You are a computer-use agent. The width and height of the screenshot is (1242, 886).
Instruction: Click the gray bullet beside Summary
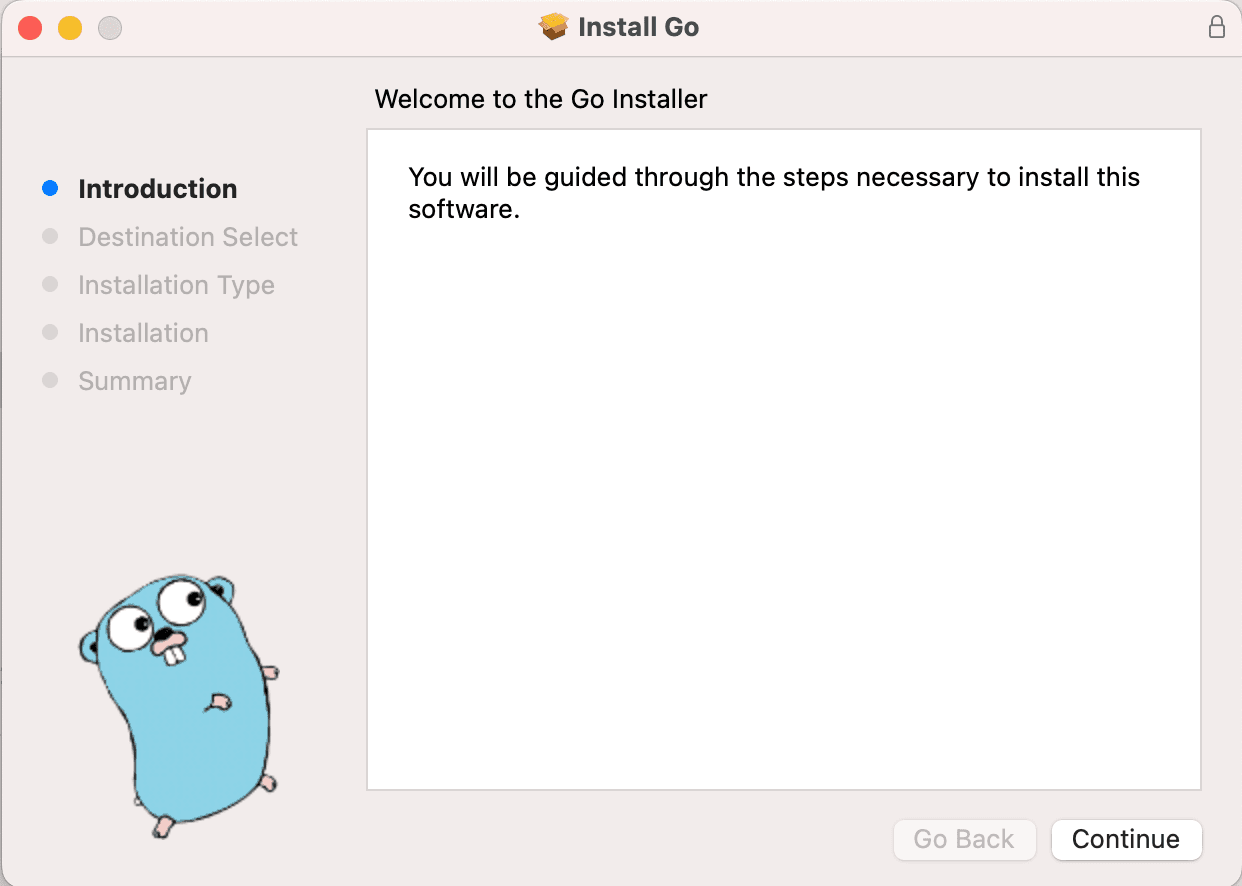click(x=50, y=381)
